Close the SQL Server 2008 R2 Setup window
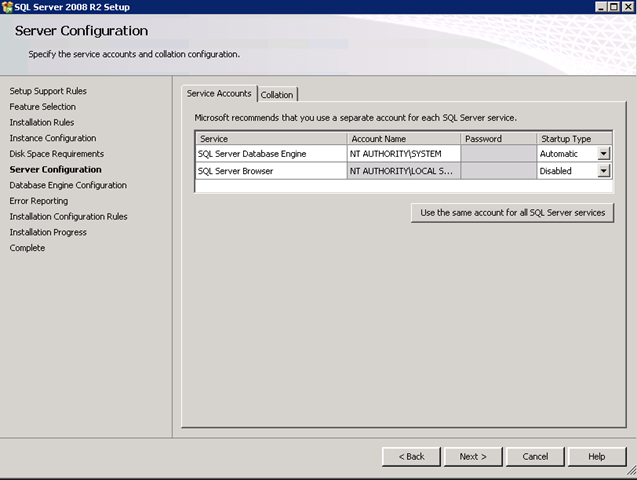Image resolution: width=637 pixels, height=480 pixels. pos(628,7)
